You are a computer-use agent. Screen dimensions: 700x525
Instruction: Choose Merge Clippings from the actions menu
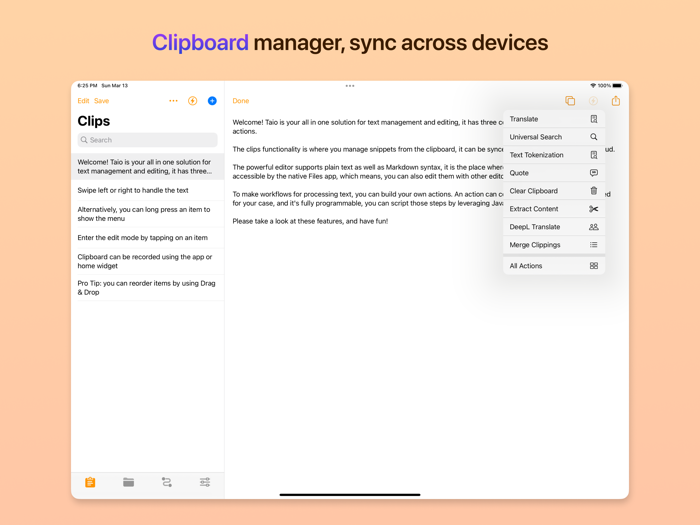(554, 245)
